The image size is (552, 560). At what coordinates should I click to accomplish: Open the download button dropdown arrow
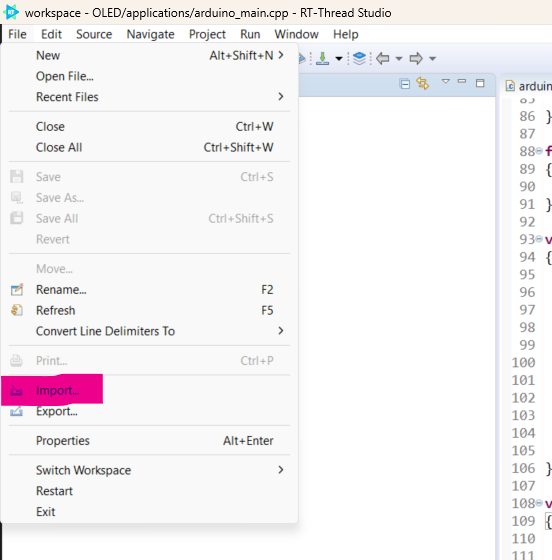tap(339, 59)
